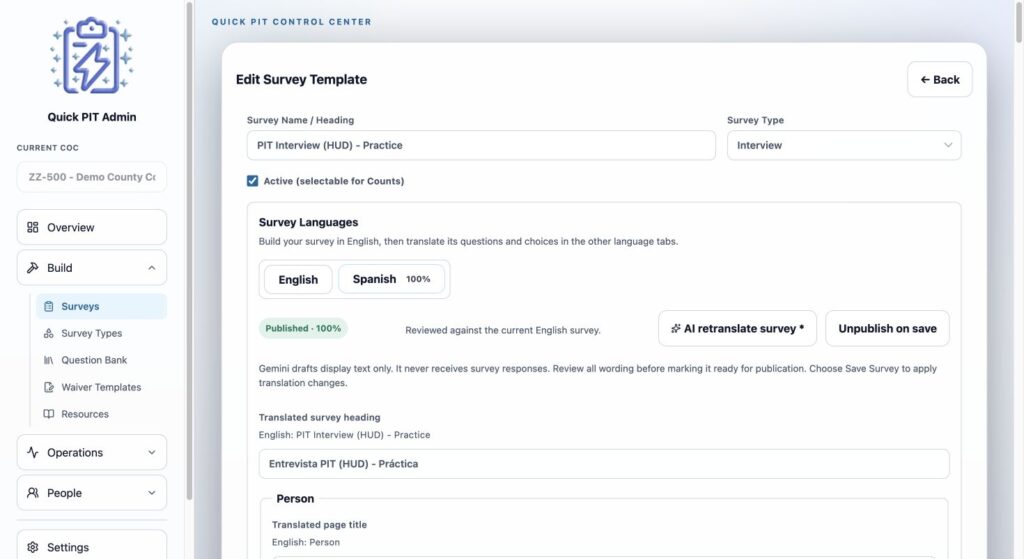Open Settings in the sidebar
The height and width of the screenshot is (559, 1024).
(91, 547)
